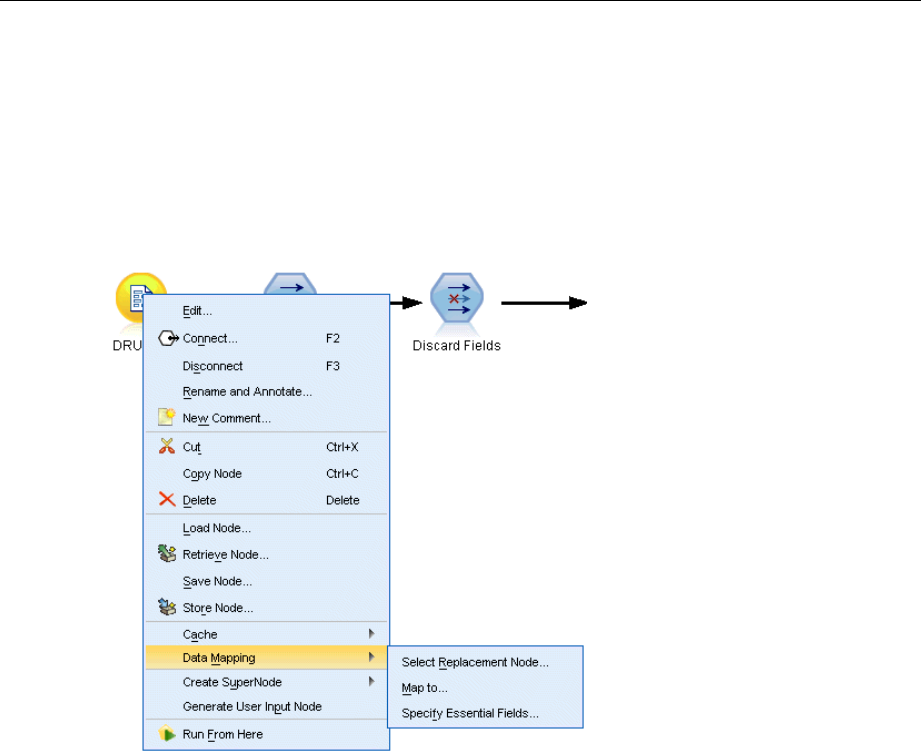Expand the Cache submenu arrow
The width and height of the screenshot is (921, 753).
pos(371,633)
